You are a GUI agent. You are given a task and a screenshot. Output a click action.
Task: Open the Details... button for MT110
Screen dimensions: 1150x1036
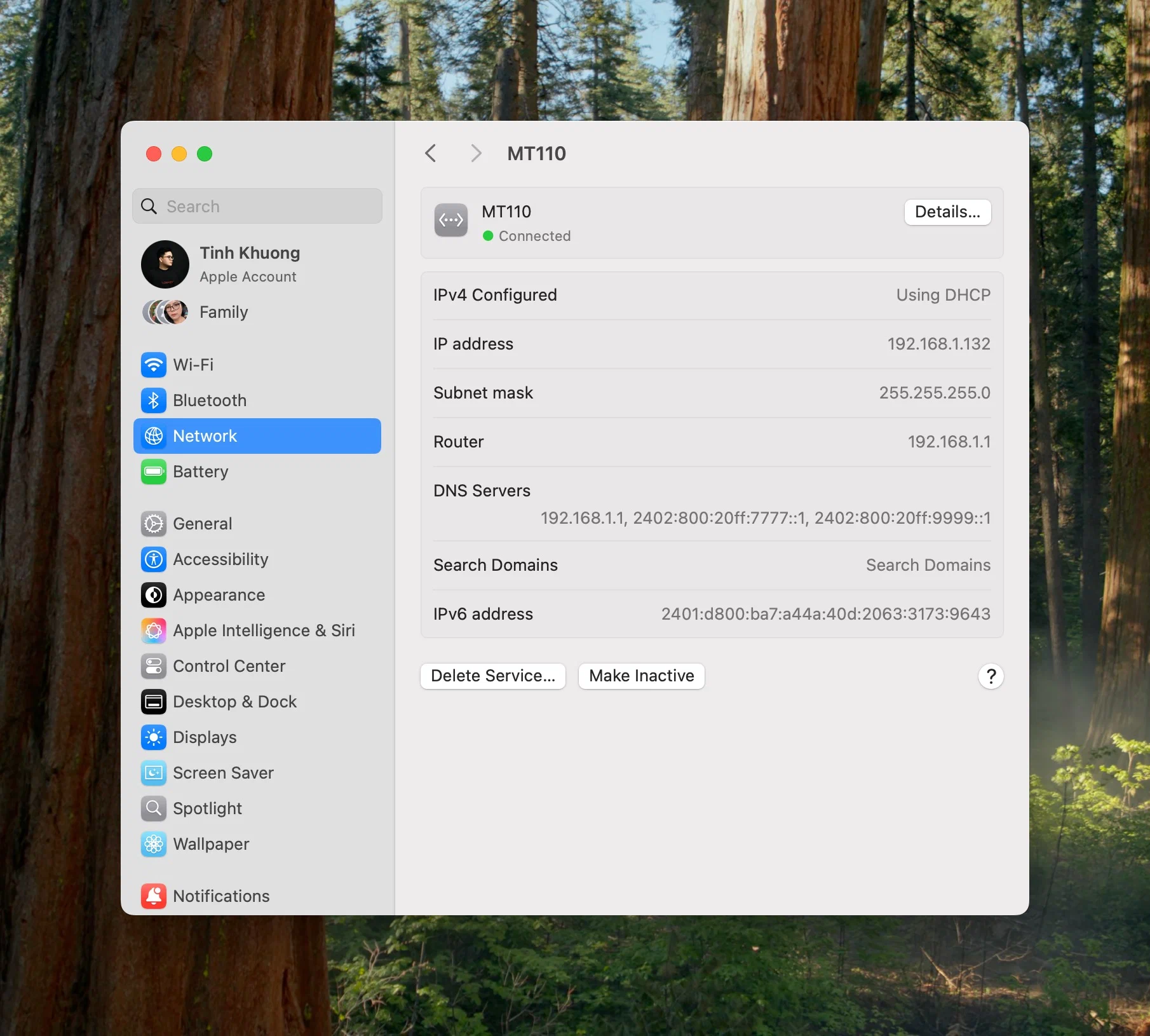pyautogui.click(x=947, y=212)
